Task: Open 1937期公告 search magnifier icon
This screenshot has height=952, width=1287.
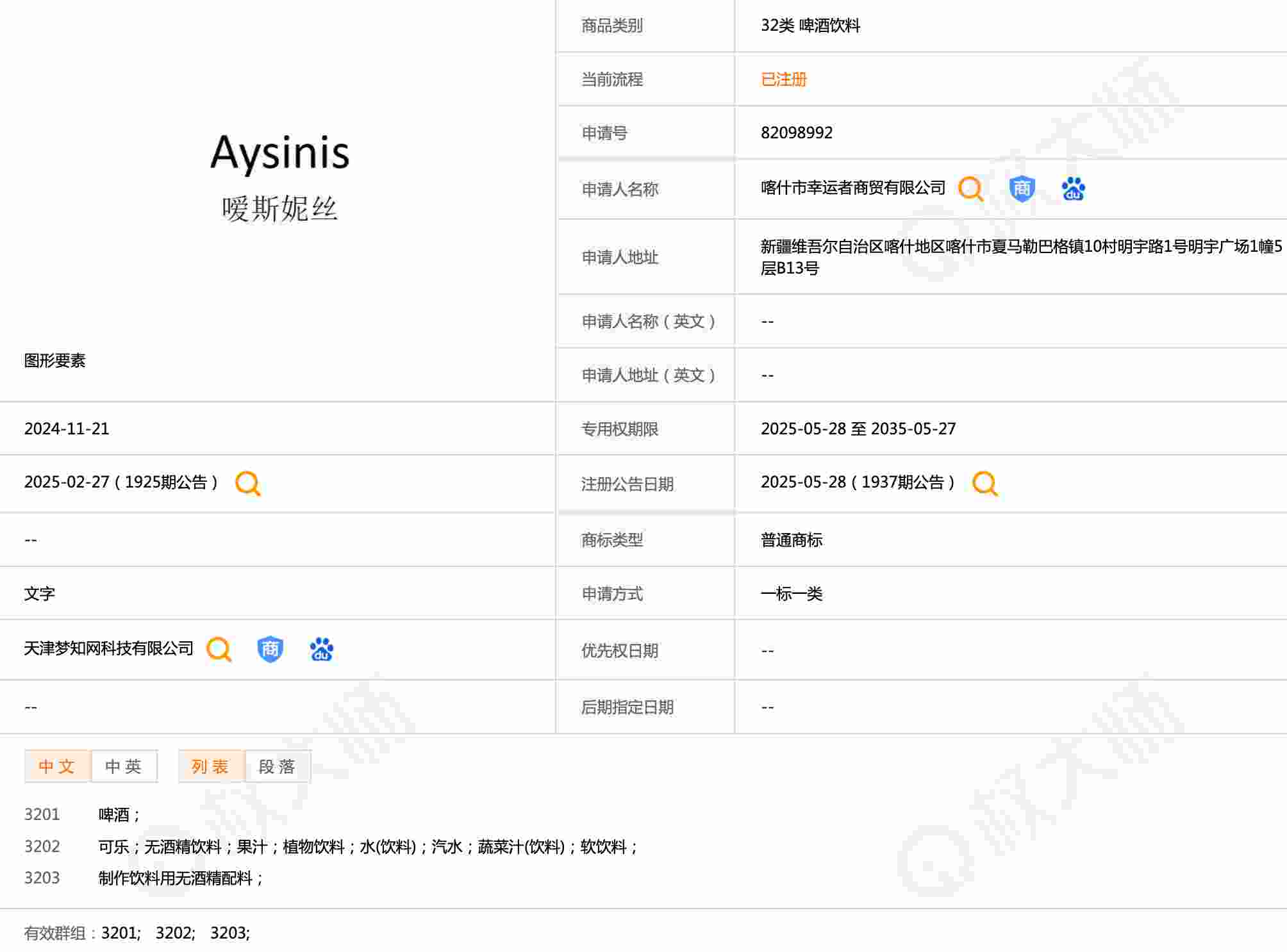Action: [x=985, y=483]
